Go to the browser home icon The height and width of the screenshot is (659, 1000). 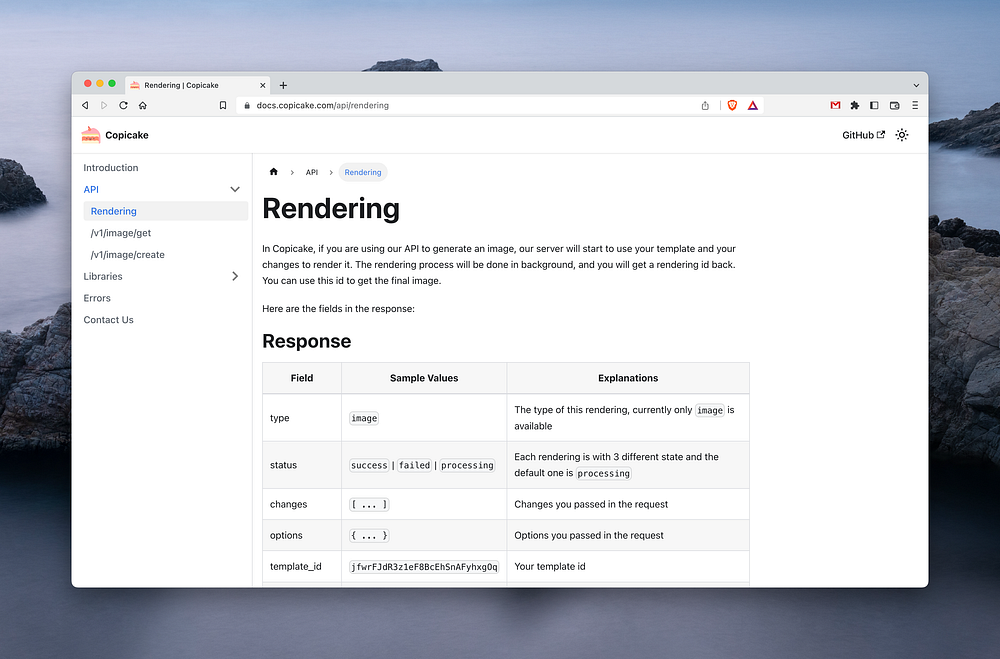(143, 105)
